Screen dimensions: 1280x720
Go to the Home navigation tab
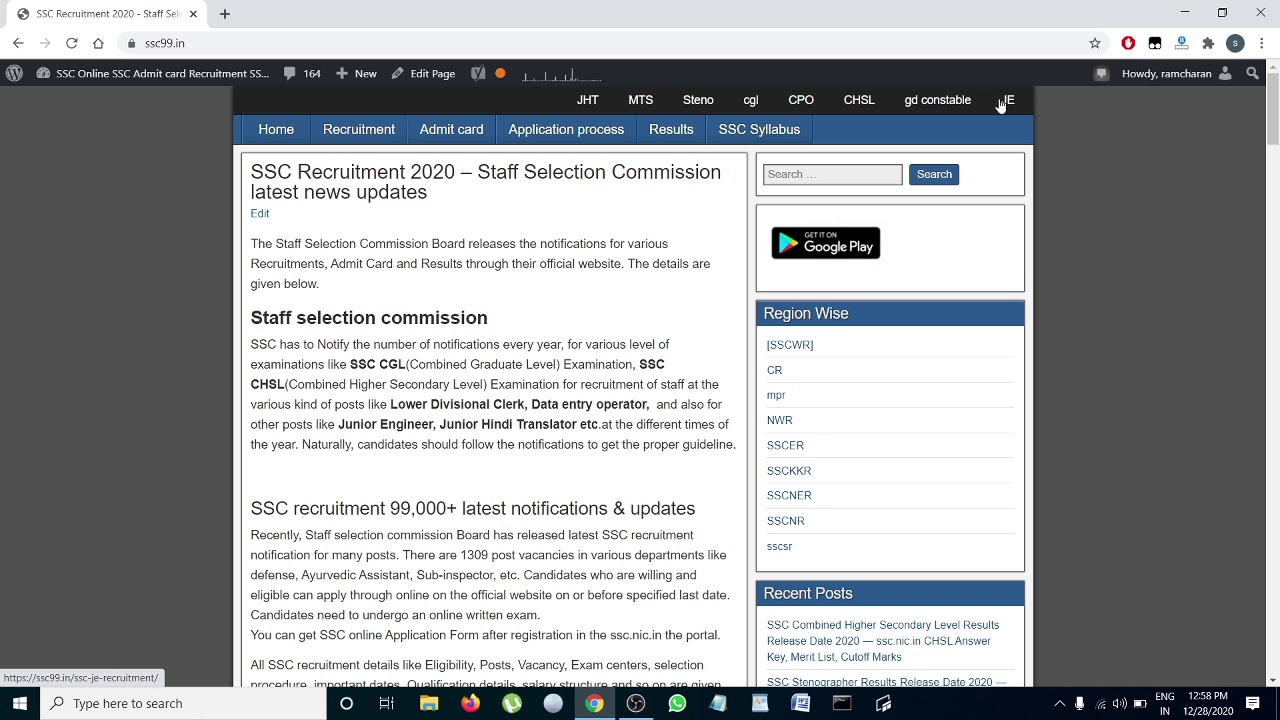pos(276,129)
